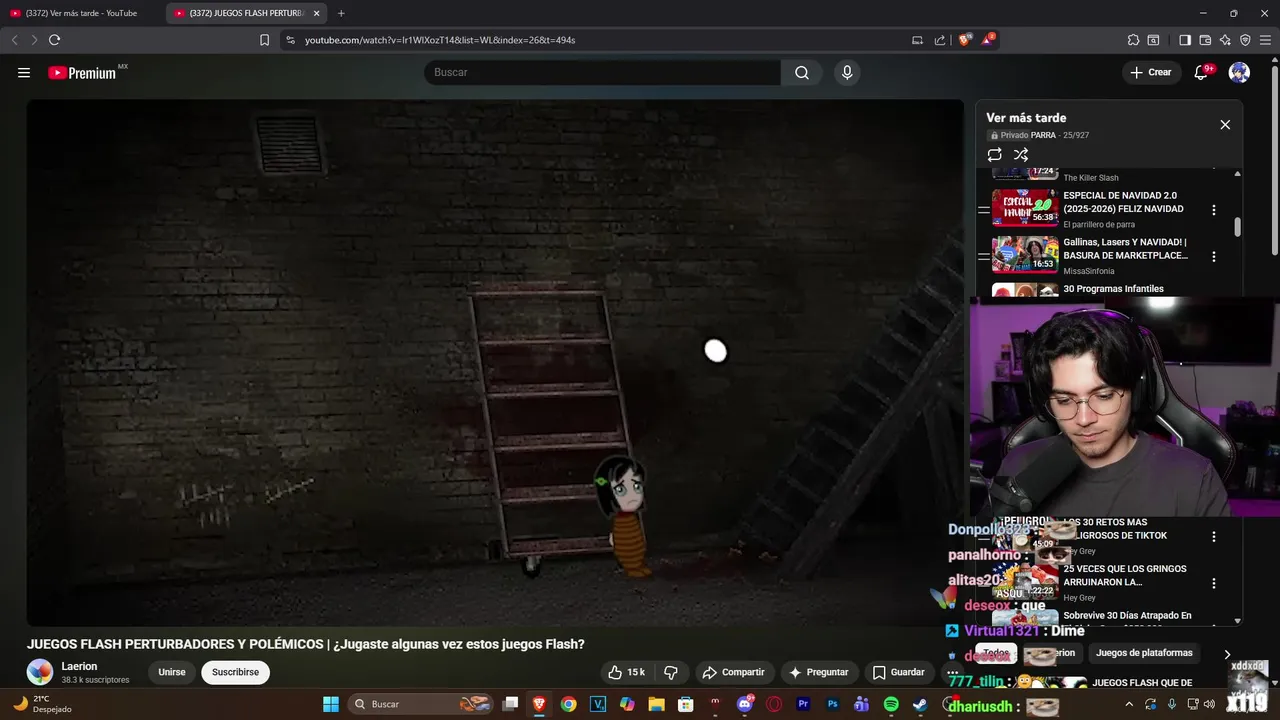Open Premiere Pro from taskbar
The image size is (1280, 720).
click(x=803, y=704)
